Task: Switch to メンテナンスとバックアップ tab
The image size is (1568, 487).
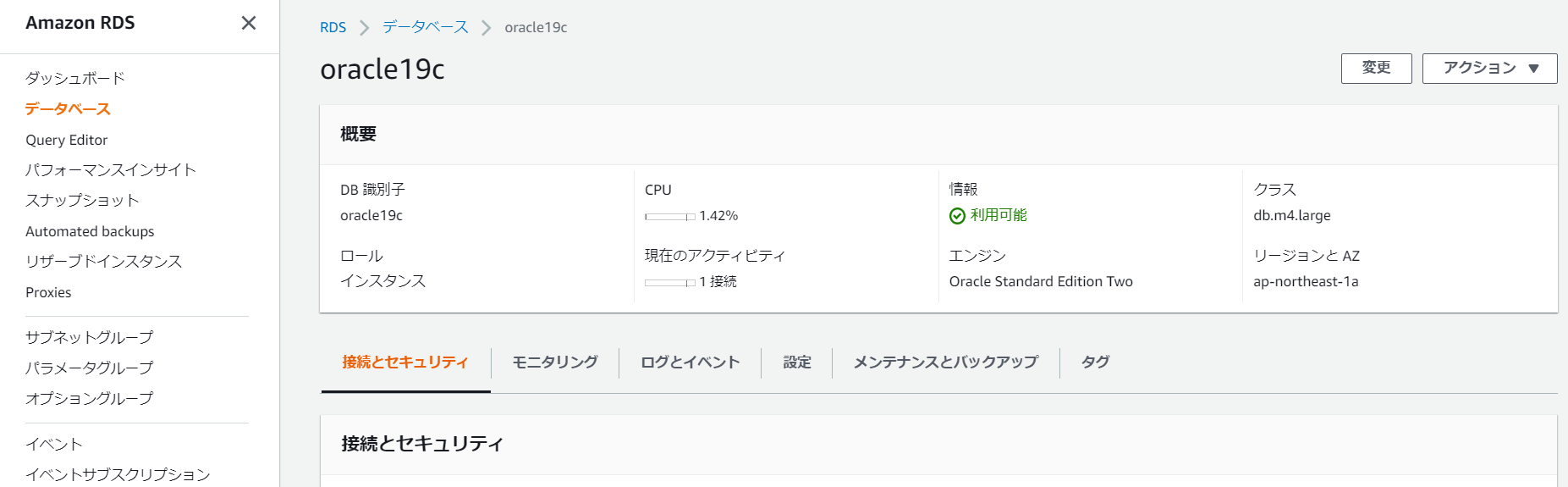Action: click(946, 362)
